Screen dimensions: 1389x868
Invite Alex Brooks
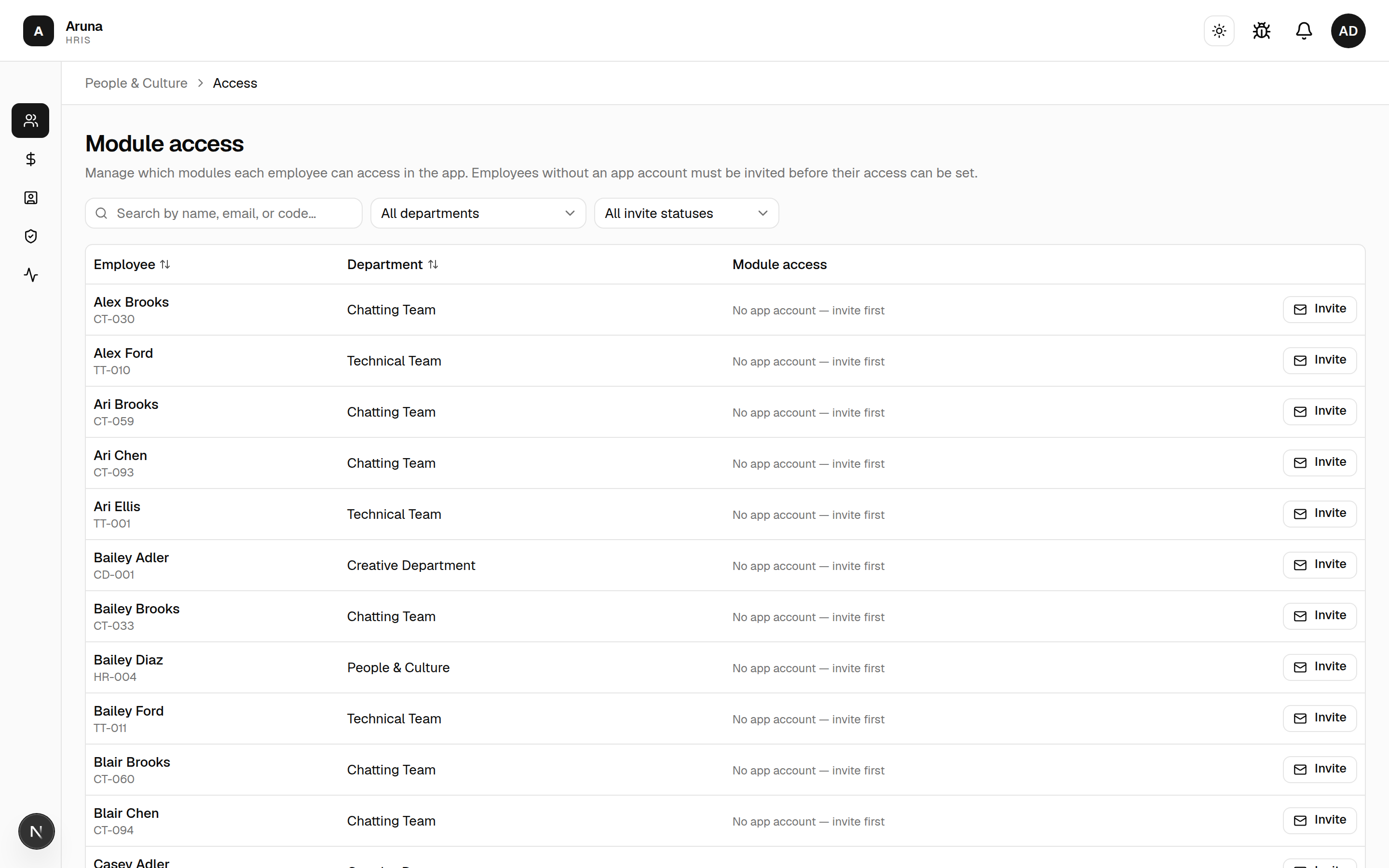tap(1320, 310)
